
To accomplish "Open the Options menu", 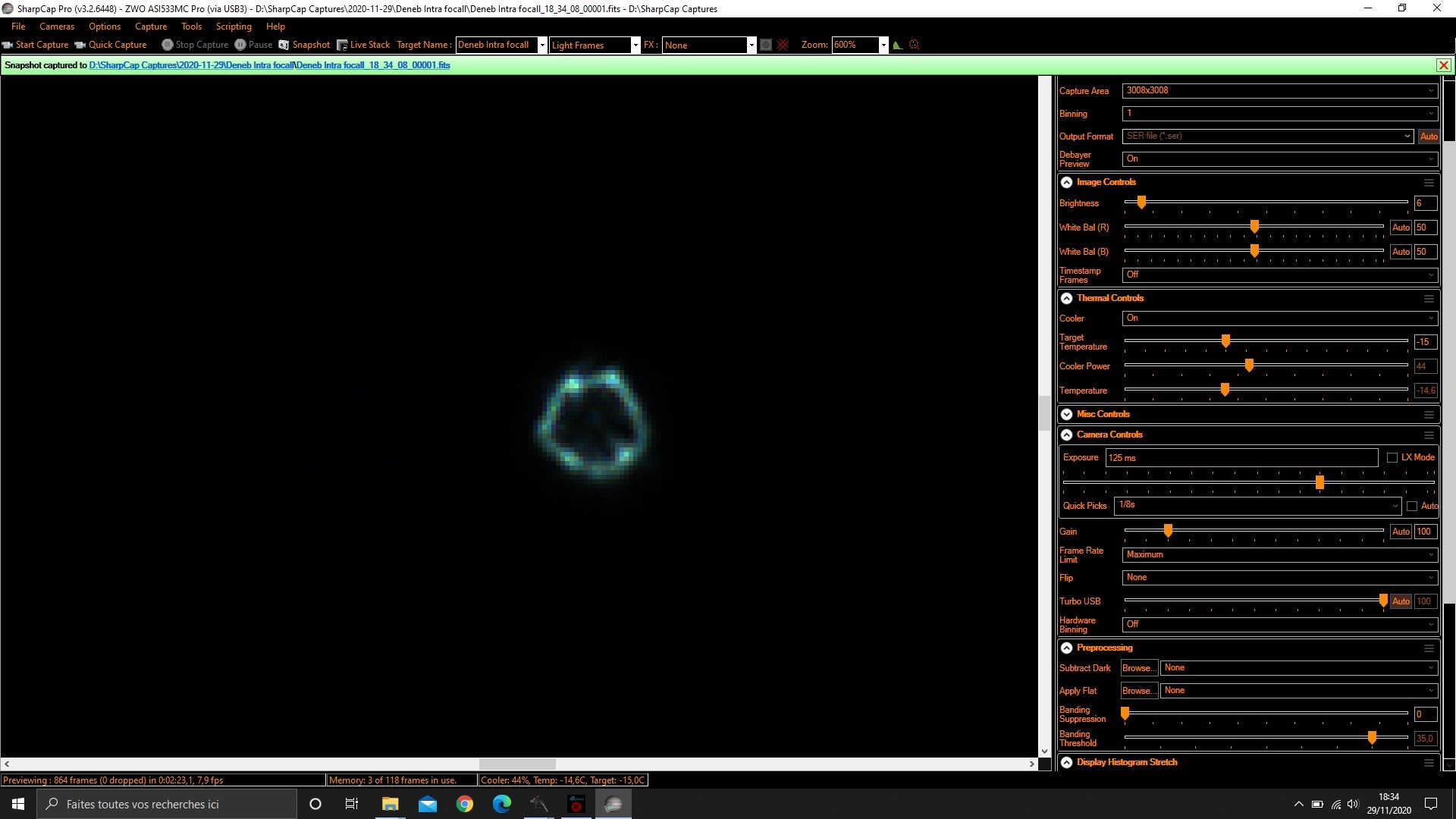I will point(105,27).
